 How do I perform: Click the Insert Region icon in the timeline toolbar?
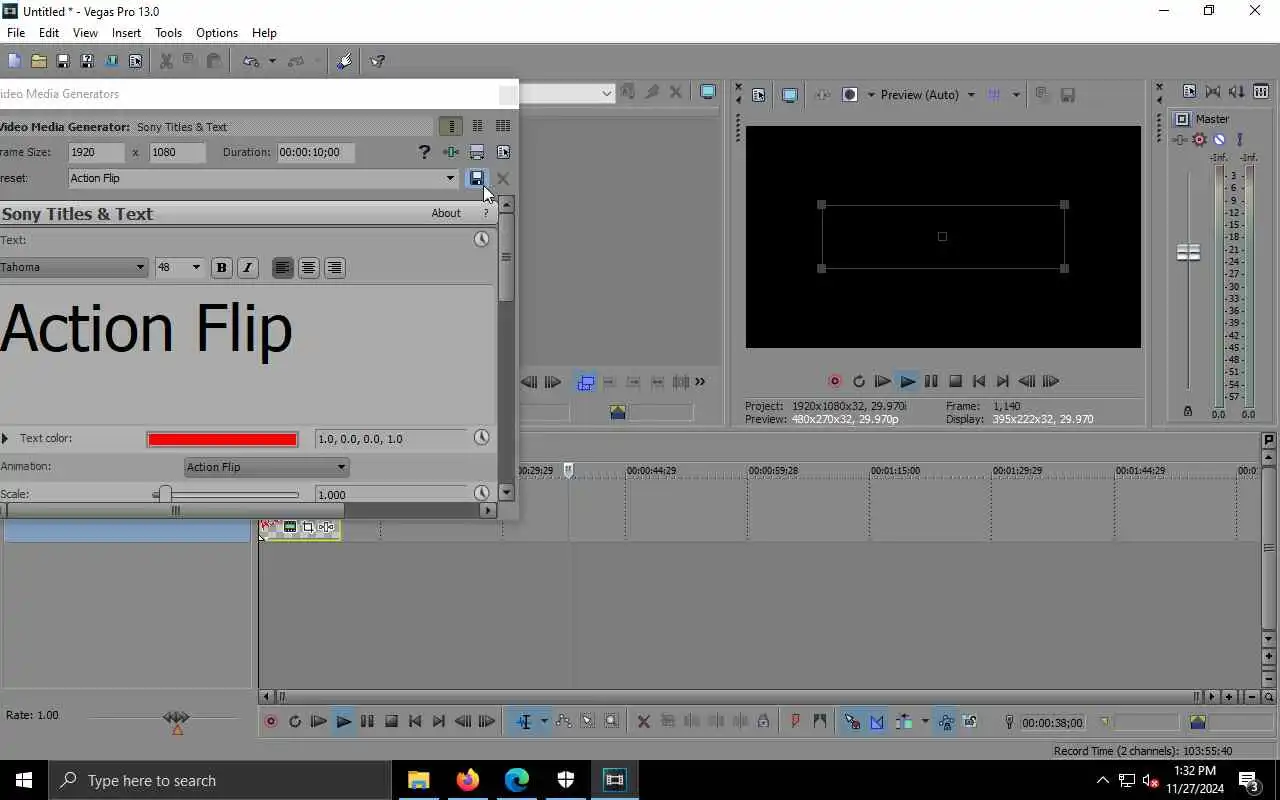coord(820,721)
